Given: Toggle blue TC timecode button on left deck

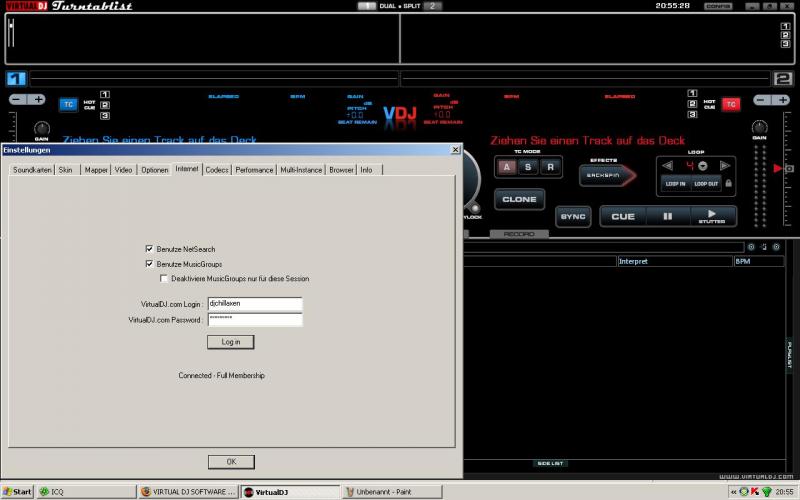Looking at the screenshot, I should [x=68, y=105].
